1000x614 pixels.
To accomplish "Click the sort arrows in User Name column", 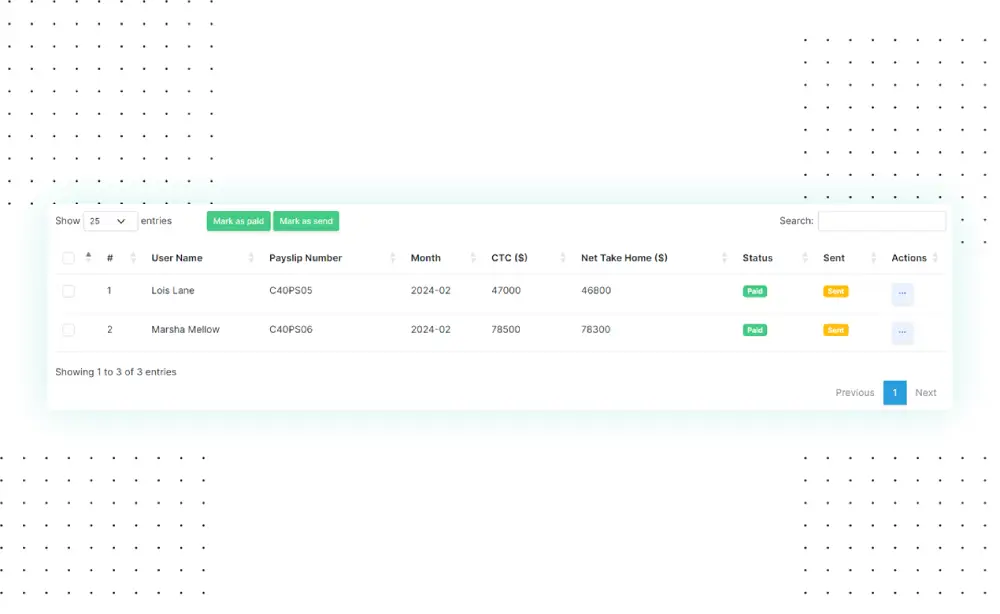I will 250,258.
